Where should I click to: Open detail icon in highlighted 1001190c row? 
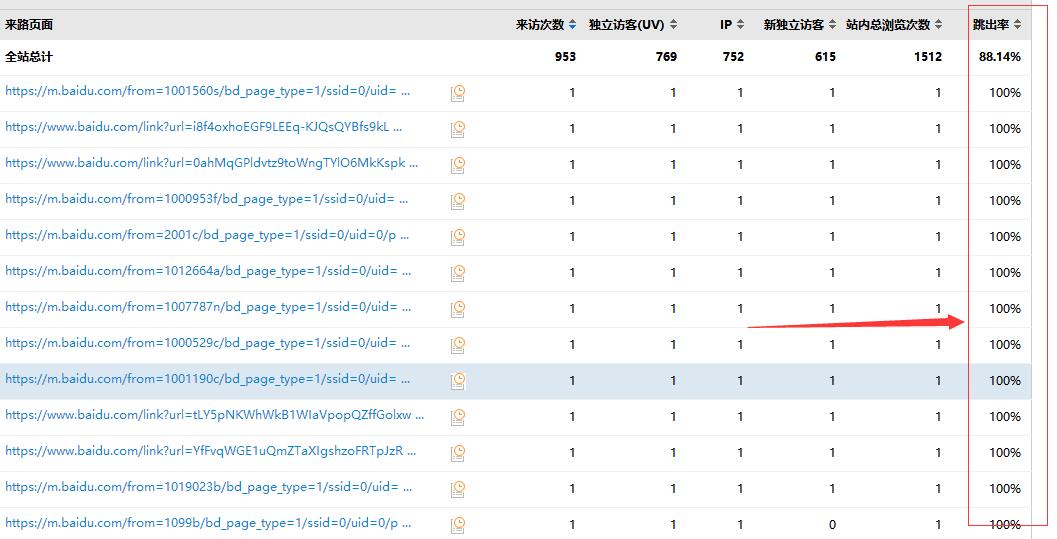click(x=458, y=381)
